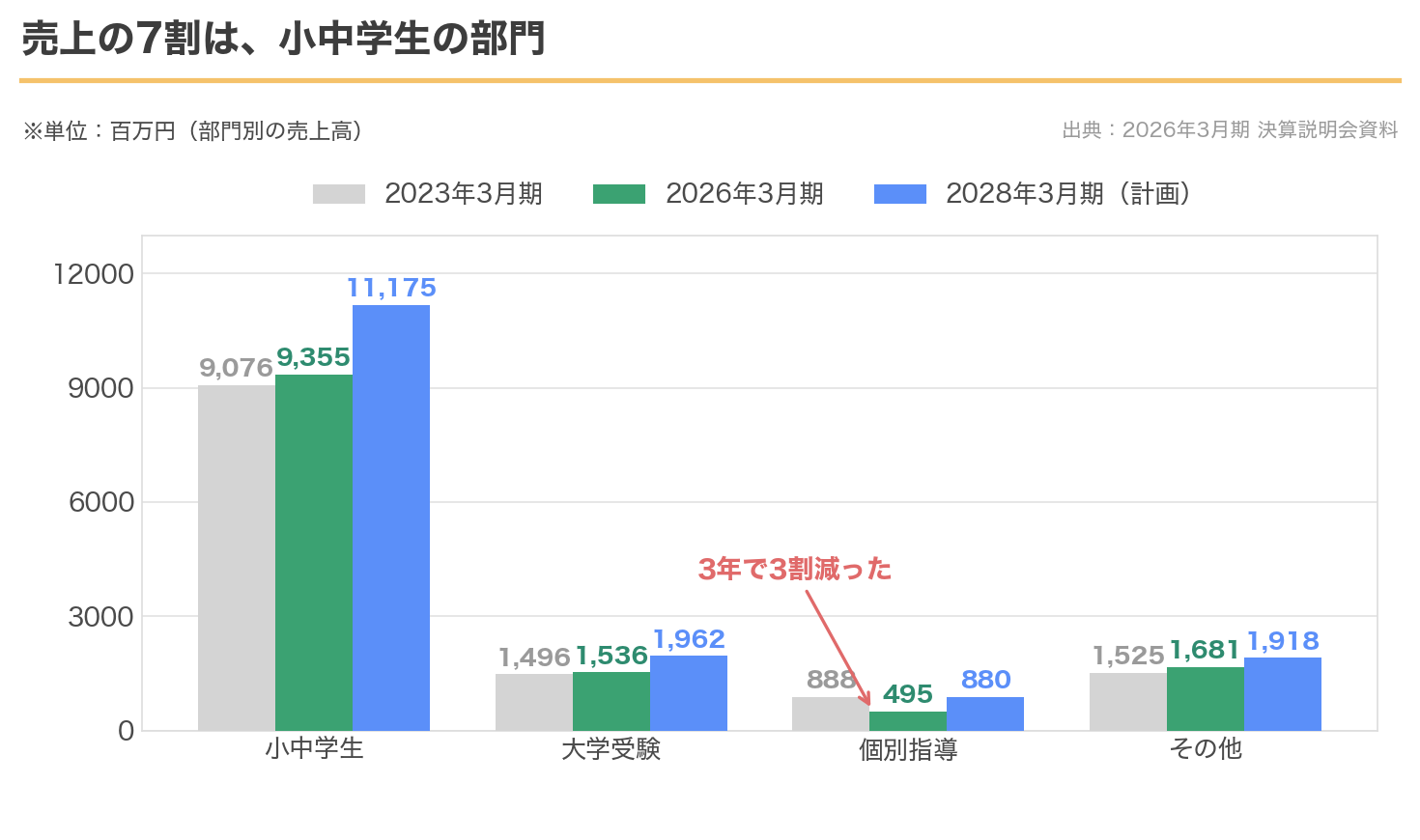The width and height of the screenshot is (1420, 840).
Task: Click the green legend swatch for 2026年3月期
Action: tap(619, 194)
